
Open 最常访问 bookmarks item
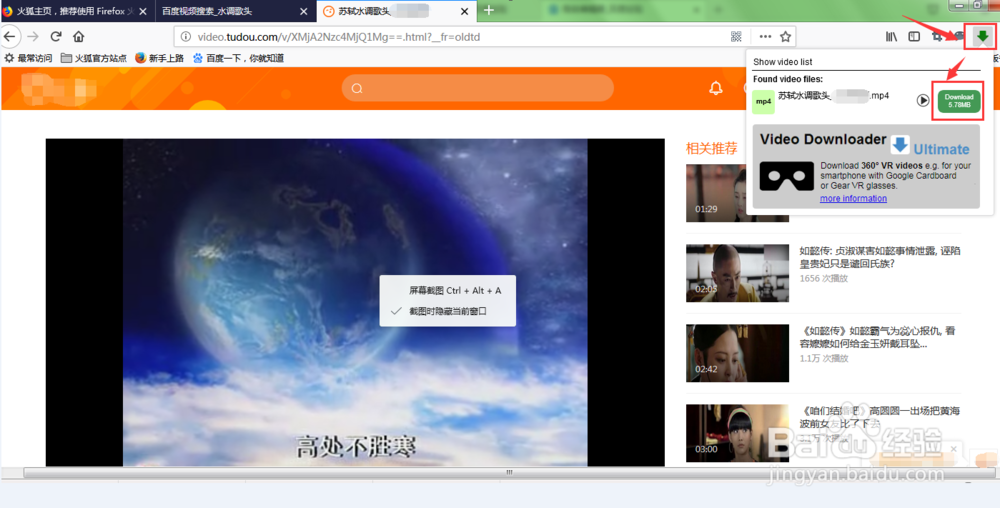point(29,58)
